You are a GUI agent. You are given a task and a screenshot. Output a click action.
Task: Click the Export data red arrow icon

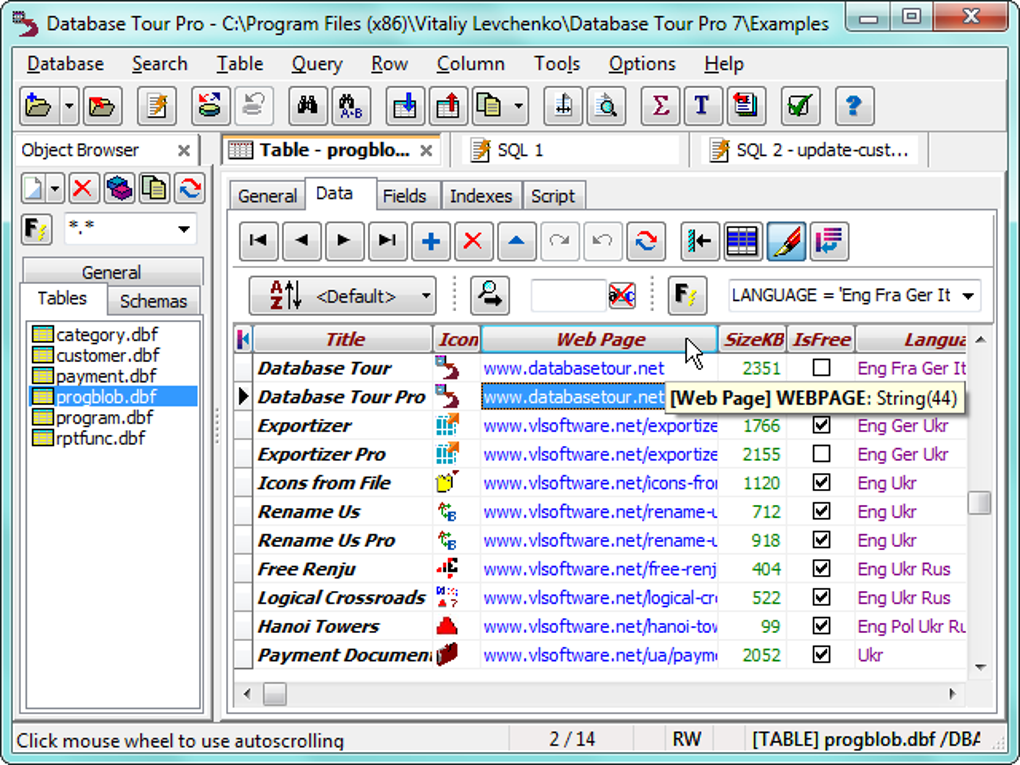(x=448, y=105)
